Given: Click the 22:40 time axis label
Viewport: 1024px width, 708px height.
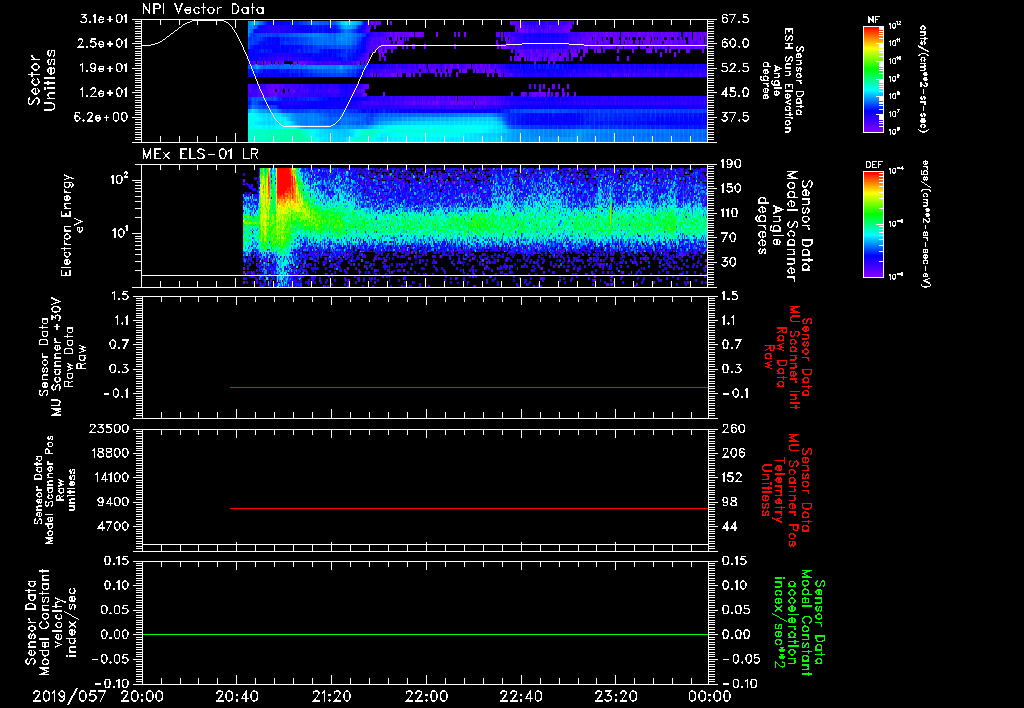Looking at the screenshot, I should [x=521, y=696].
